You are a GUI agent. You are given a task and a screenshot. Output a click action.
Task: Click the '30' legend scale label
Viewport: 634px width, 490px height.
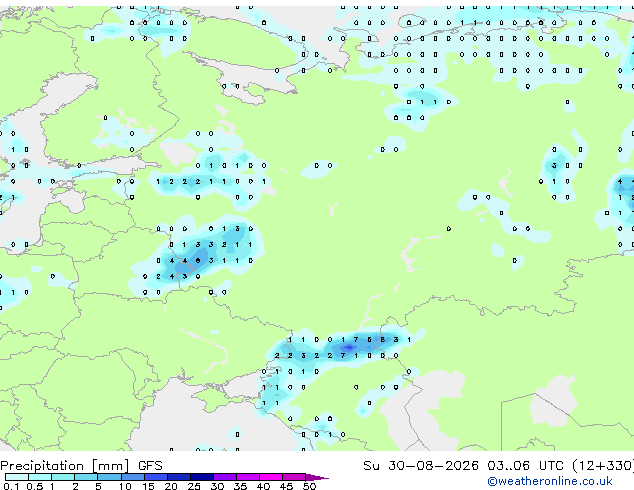click(x=217, y=486)
